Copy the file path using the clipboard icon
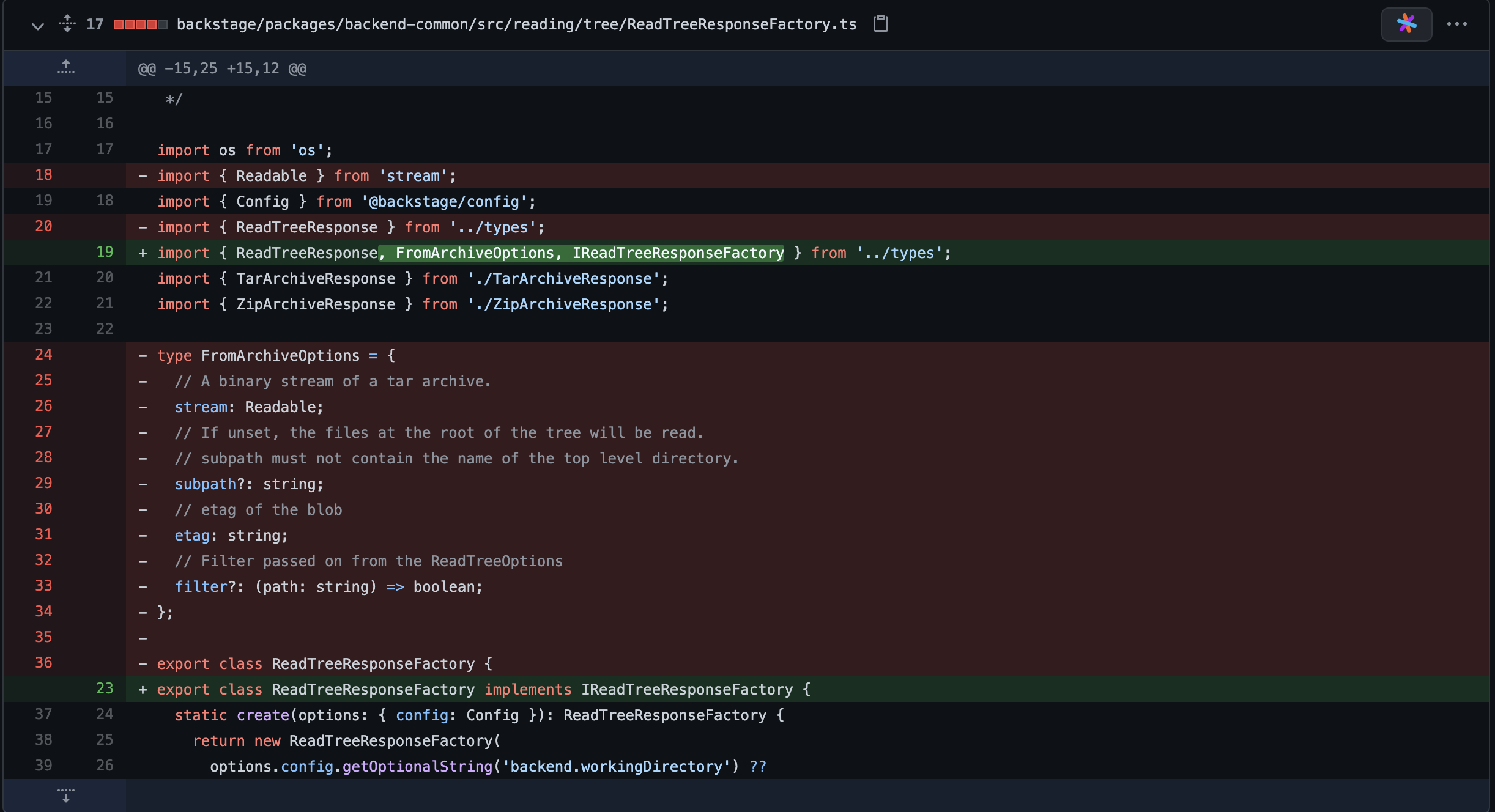 (x=880, y=24)
